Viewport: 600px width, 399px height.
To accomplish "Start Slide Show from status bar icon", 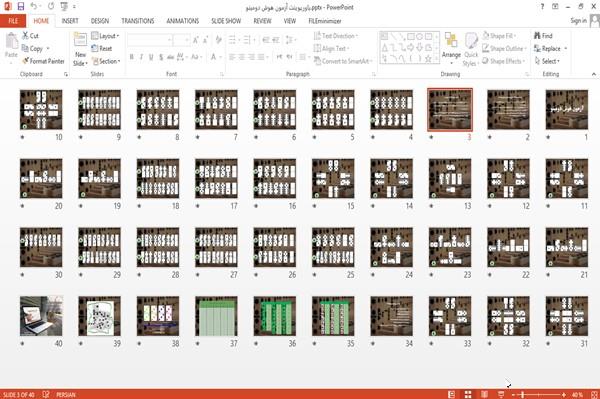I will pos(501,394).
